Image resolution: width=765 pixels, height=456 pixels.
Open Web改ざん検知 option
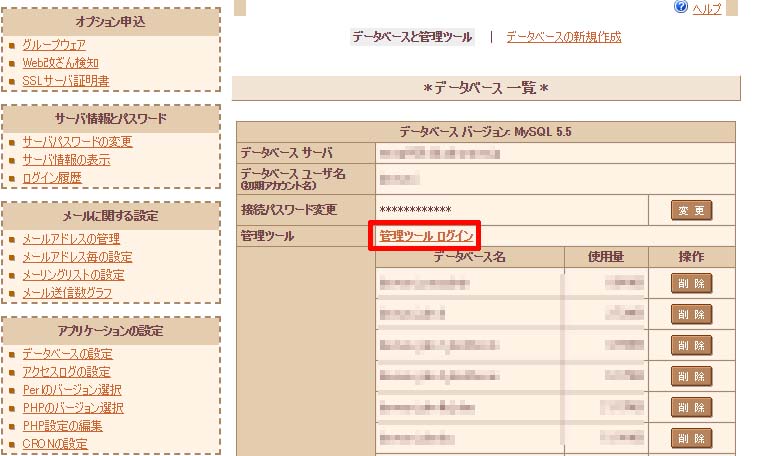pos(60,63)
